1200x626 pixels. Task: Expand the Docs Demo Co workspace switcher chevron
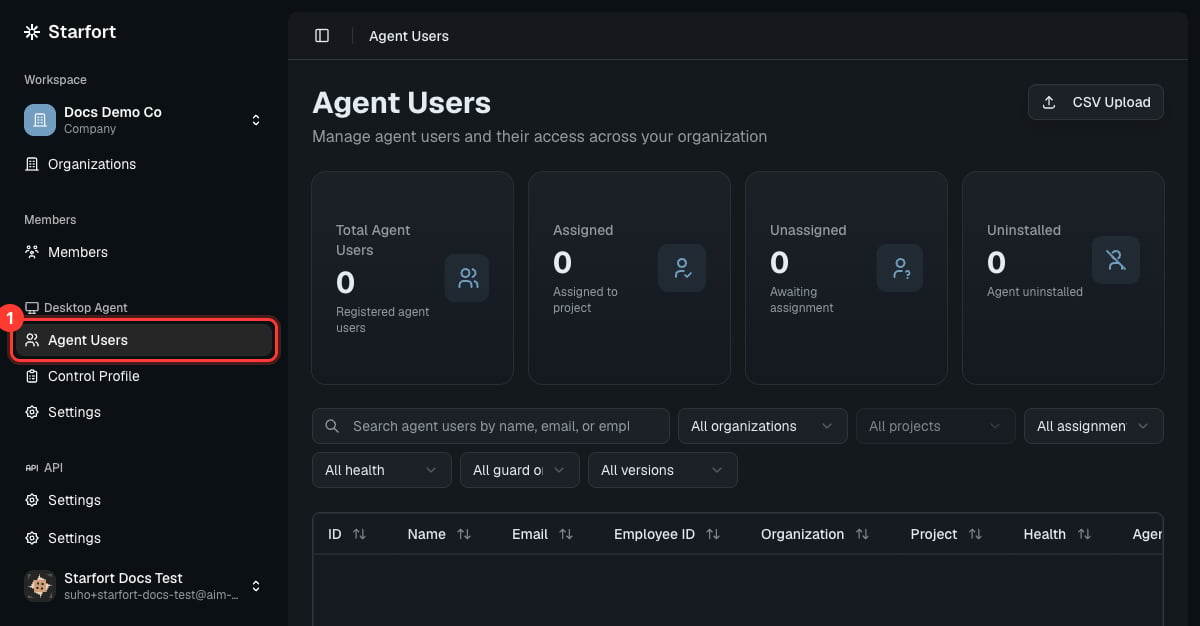(256, 120)
